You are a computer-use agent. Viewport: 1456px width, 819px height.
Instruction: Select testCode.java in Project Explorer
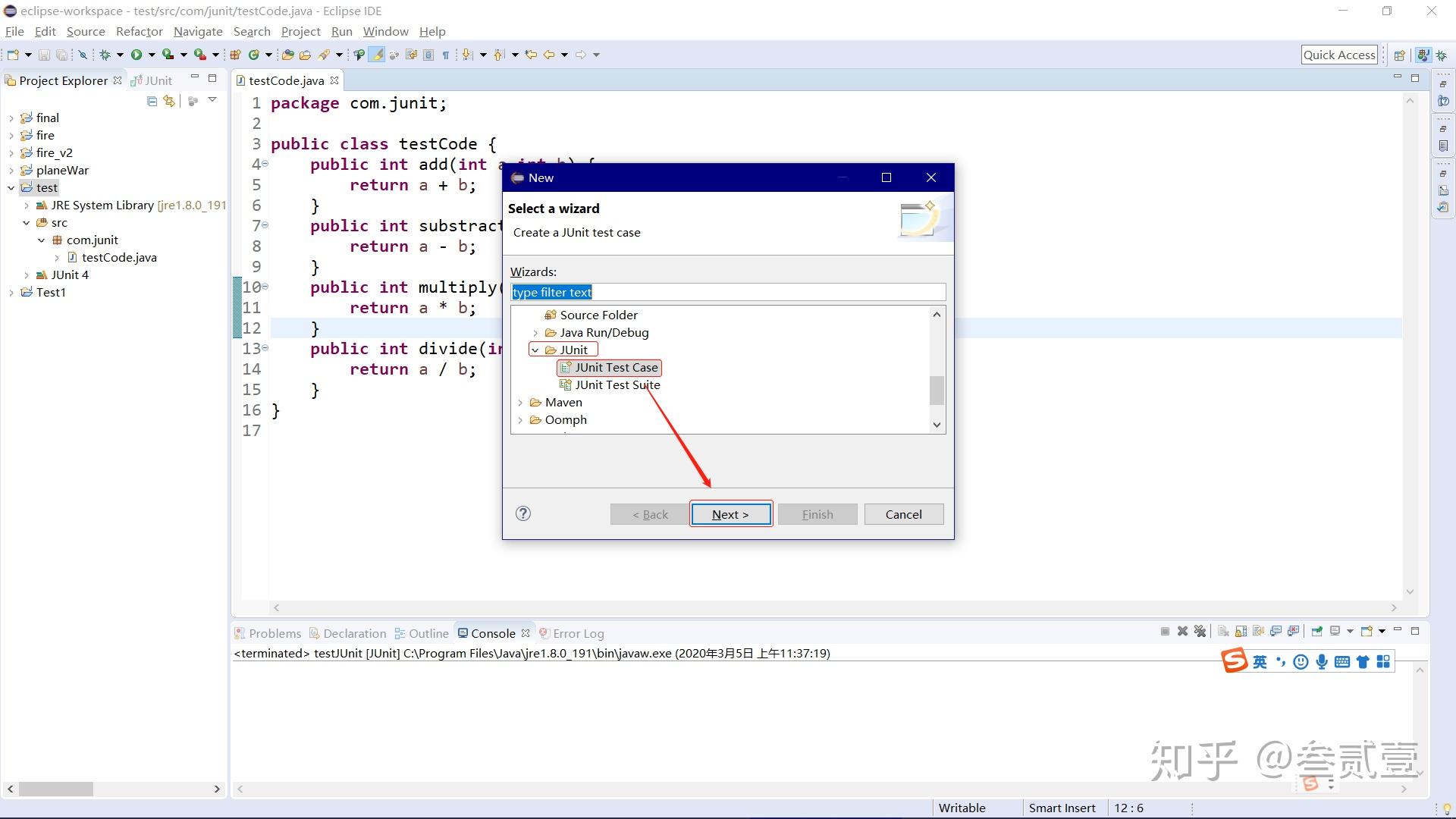[111, 258]
